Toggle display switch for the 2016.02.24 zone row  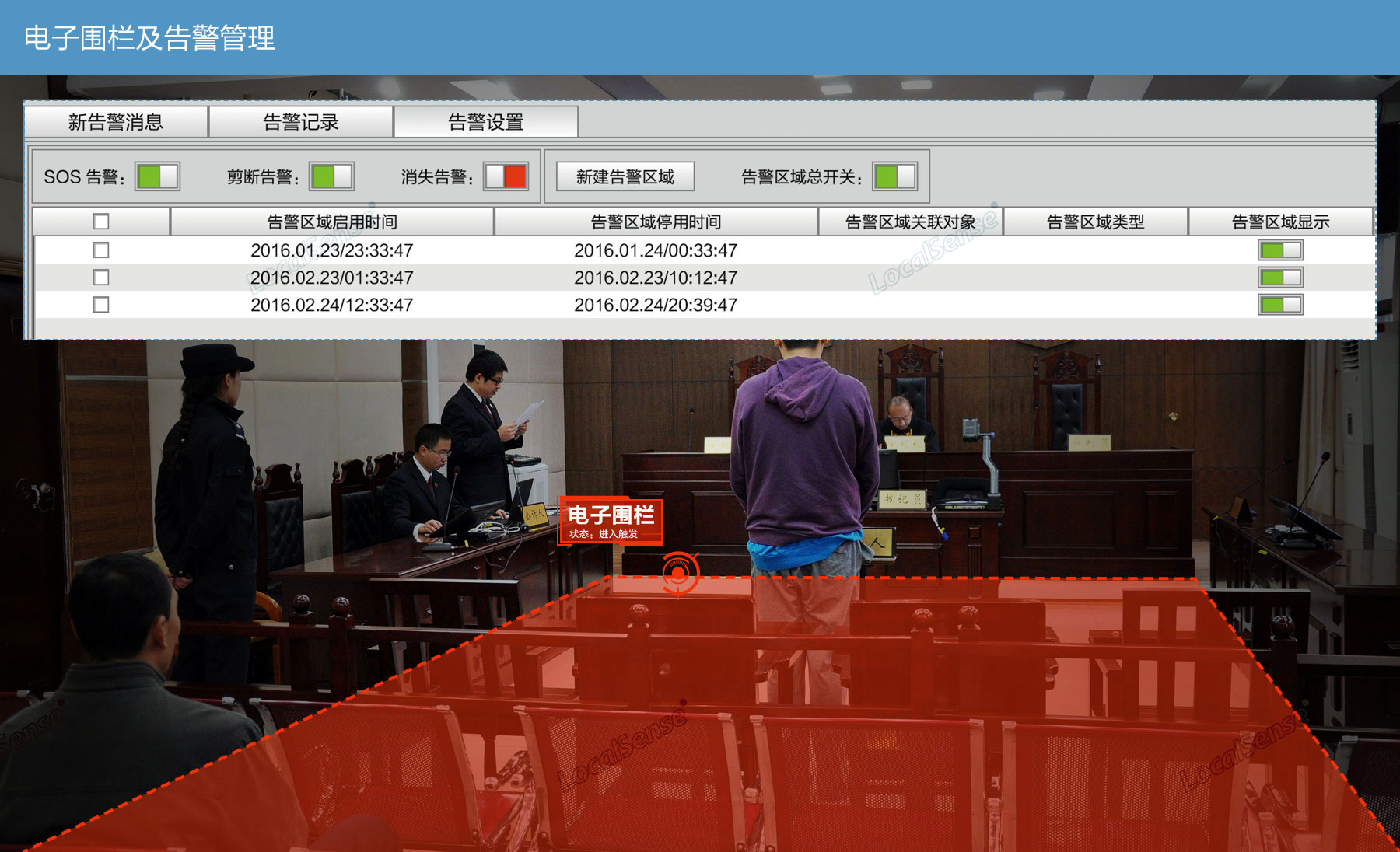click(1280, 305)
